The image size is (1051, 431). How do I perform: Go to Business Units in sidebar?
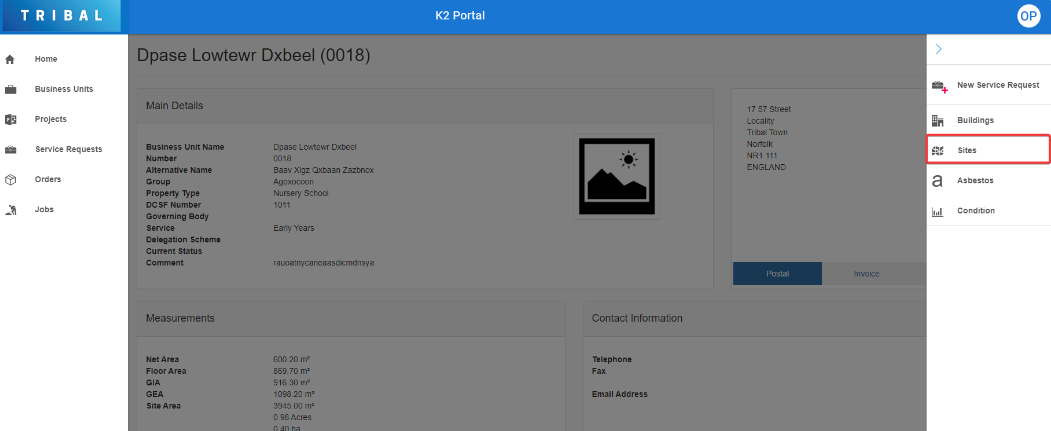[x=64, y=89]
